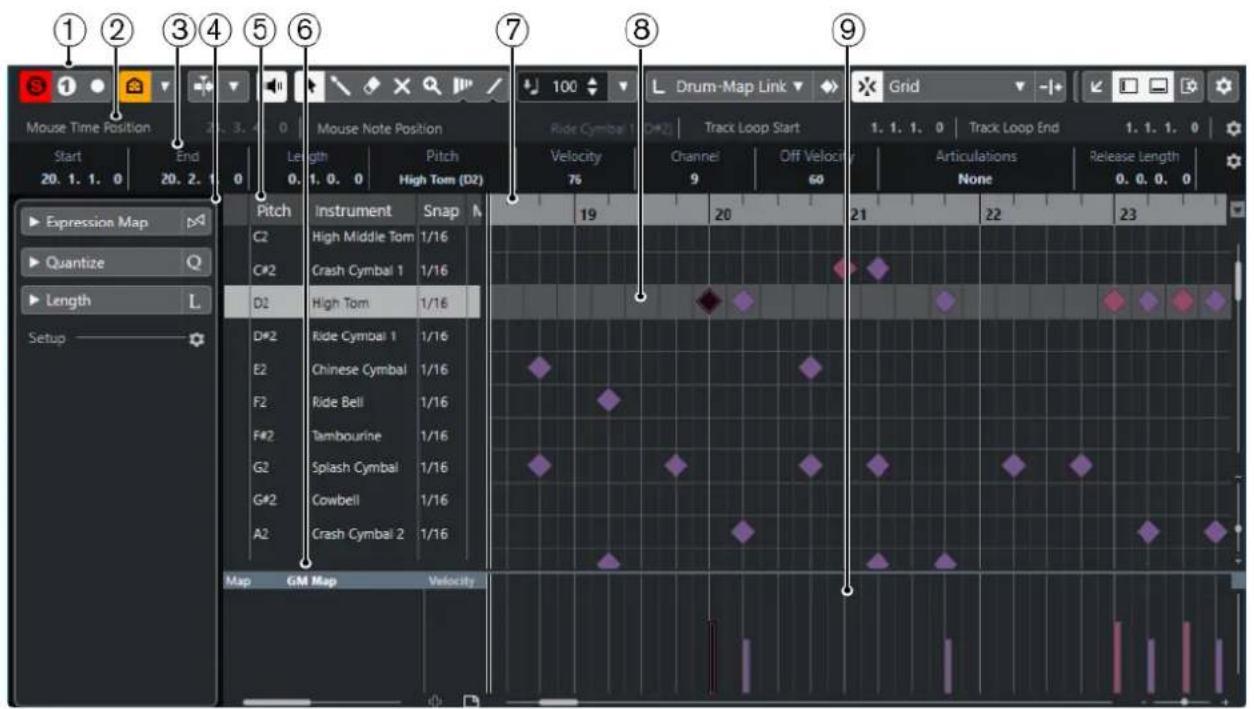Click the scrollbar under the drum sound list
Screen dimensions: 1254x709
[x=277, y=702]
